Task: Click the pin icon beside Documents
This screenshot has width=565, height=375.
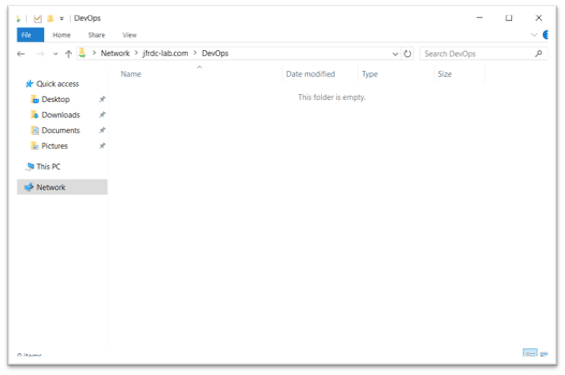Action: (102, 130)
